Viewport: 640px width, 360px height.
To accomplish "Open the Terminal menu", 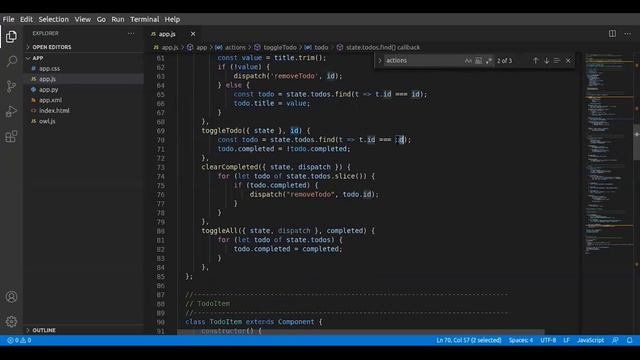I will pyautogui.click(x=144, y=19).
